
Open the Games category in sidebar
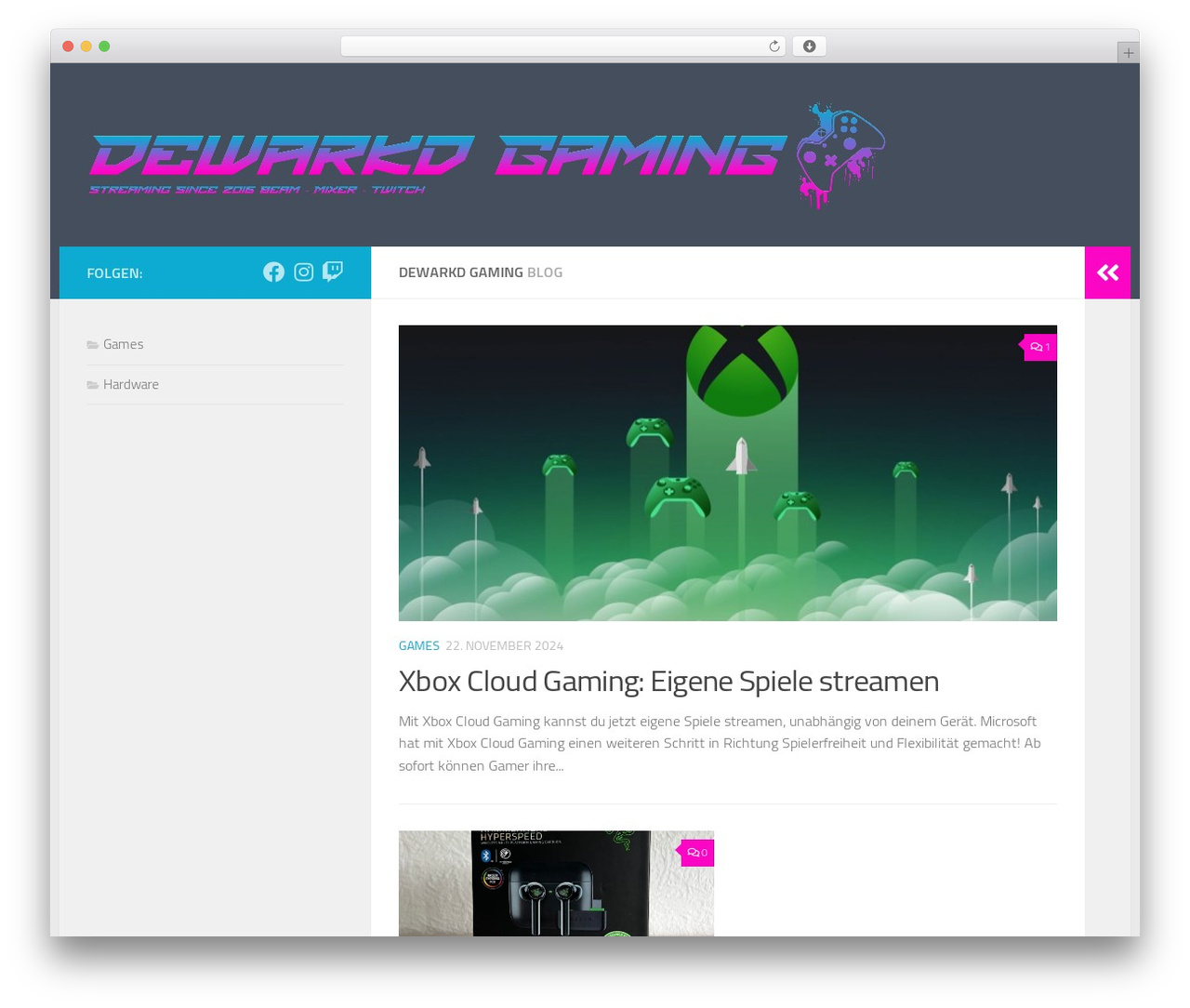pyautogui.click(x=123, y=344)
